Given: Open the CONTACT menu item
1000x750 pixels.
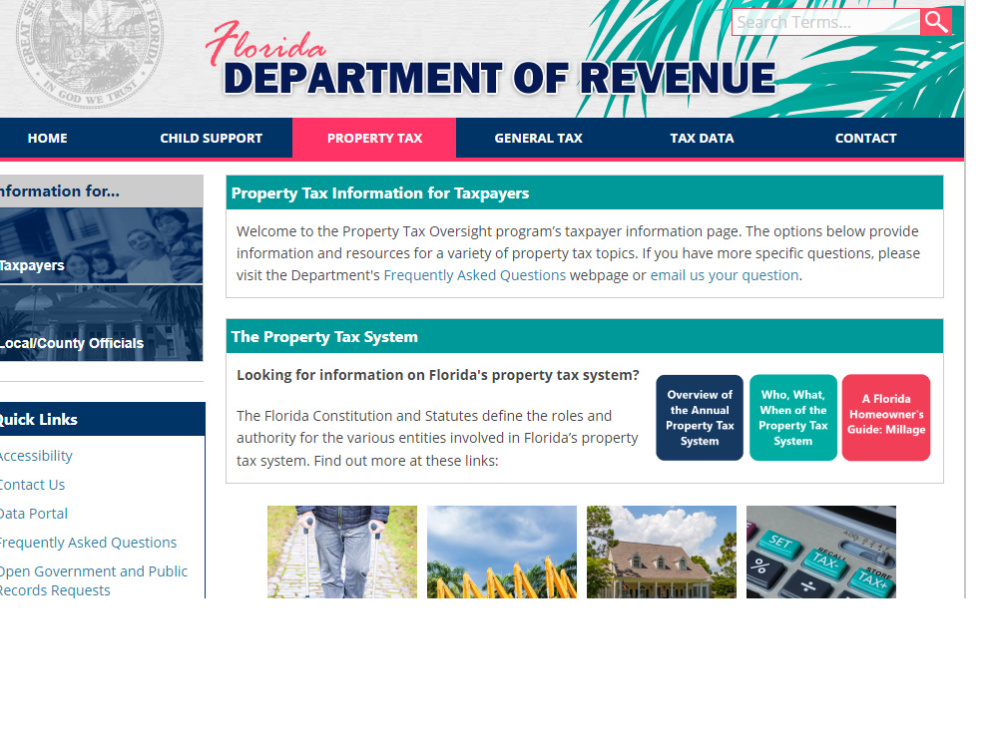Looking at the screenshot, I should pyautogui.click(x=865, y=138).
